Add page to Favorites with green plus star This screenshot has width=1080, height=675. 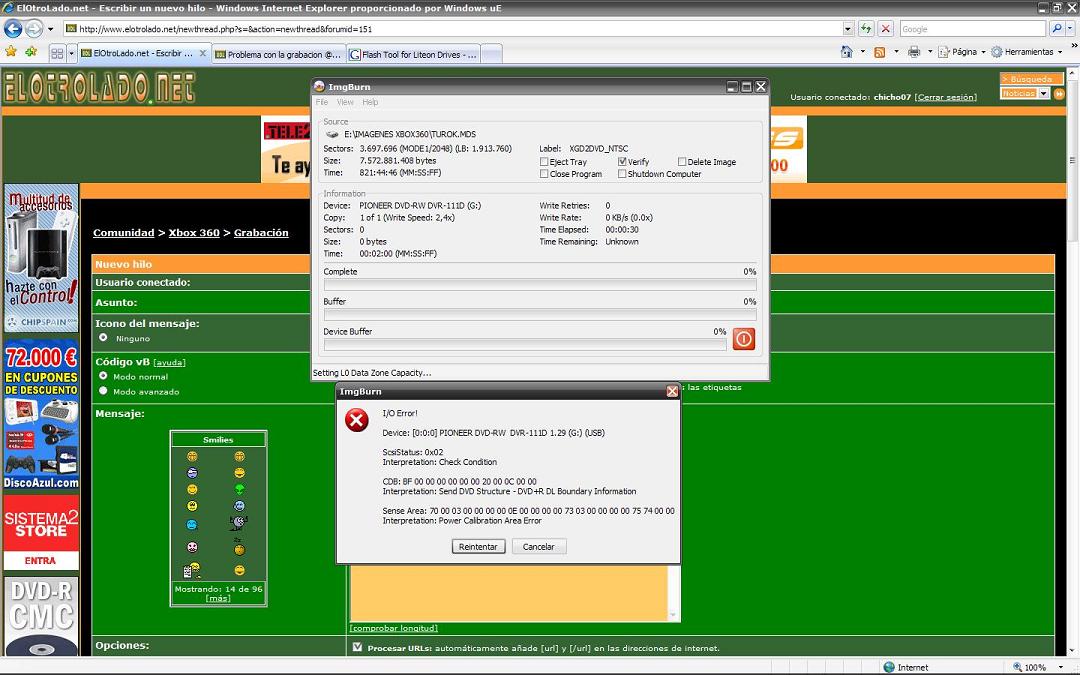tap(31, 52)
